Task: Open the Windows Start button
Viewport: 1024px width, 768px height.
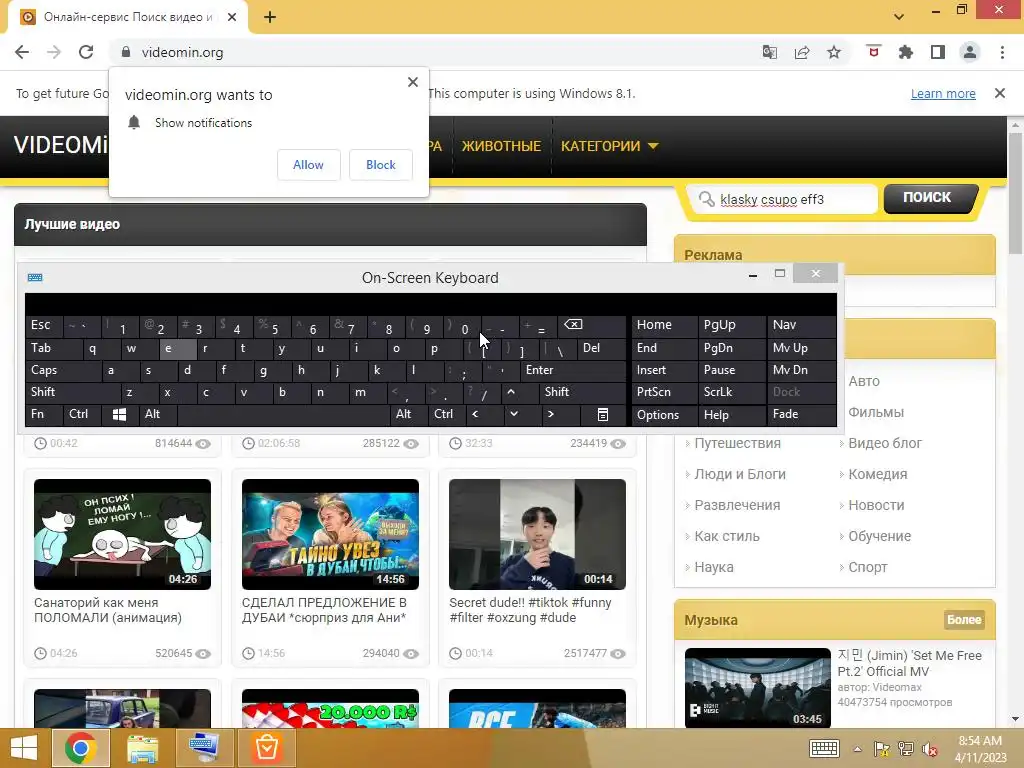Action: [24, 748]
